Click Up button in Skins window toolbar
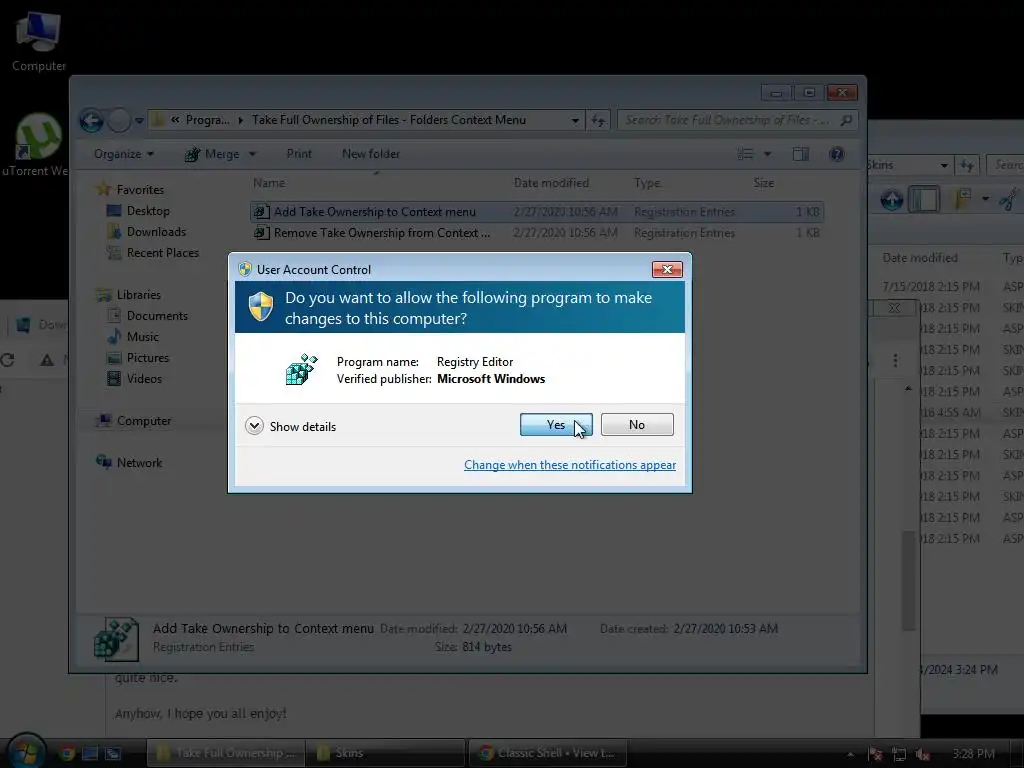Image resolution: width=1024 pixels, height=768 pixels. 891,199
